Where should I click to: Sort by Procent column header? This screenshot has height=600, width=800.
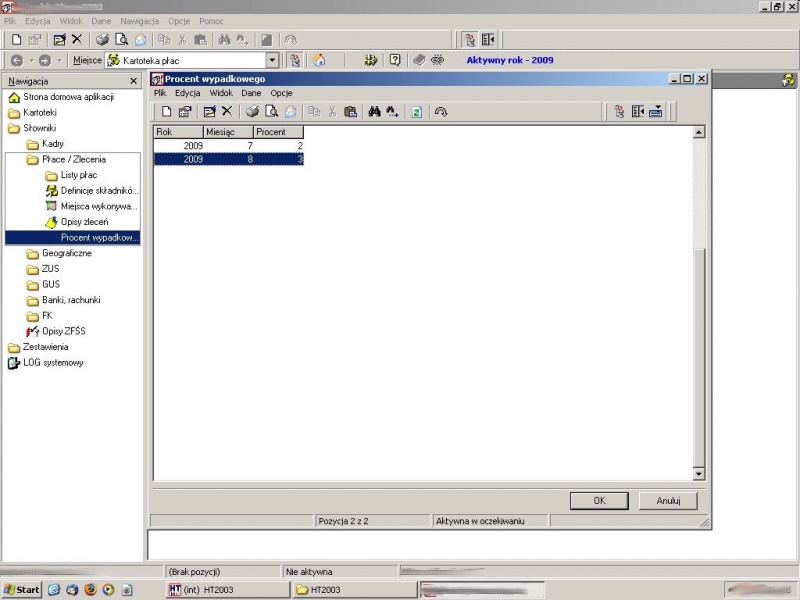(x=279, y=132)
